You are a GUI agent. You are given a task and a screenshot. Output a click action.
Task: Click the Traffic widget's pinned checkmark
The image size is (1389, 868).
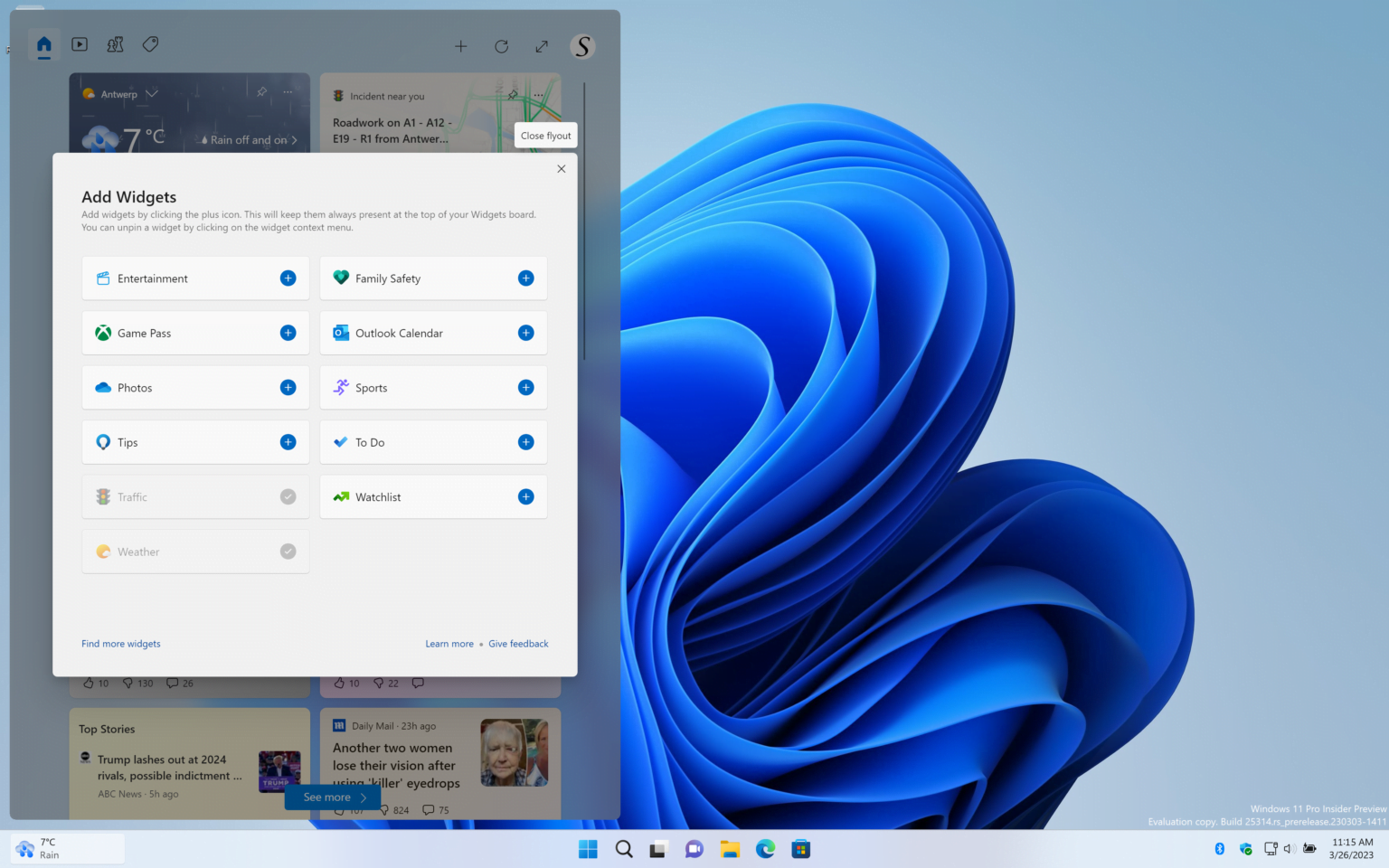click(x=288, y=497)
